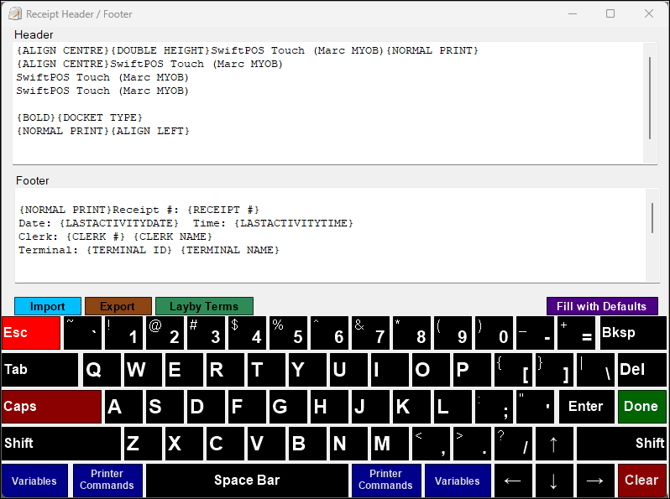
Task: Click the Space Bar key
Action: (x=247, y=480)
